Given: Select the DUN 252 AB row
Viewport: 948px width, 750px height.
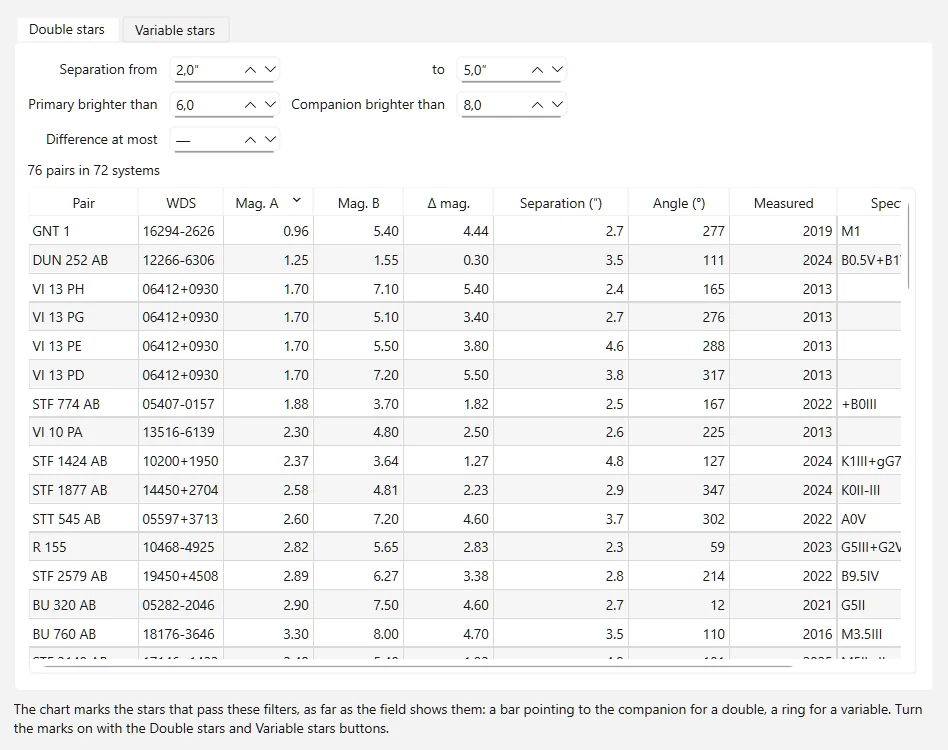Looking at the screenshot, I should pos(465,260).
